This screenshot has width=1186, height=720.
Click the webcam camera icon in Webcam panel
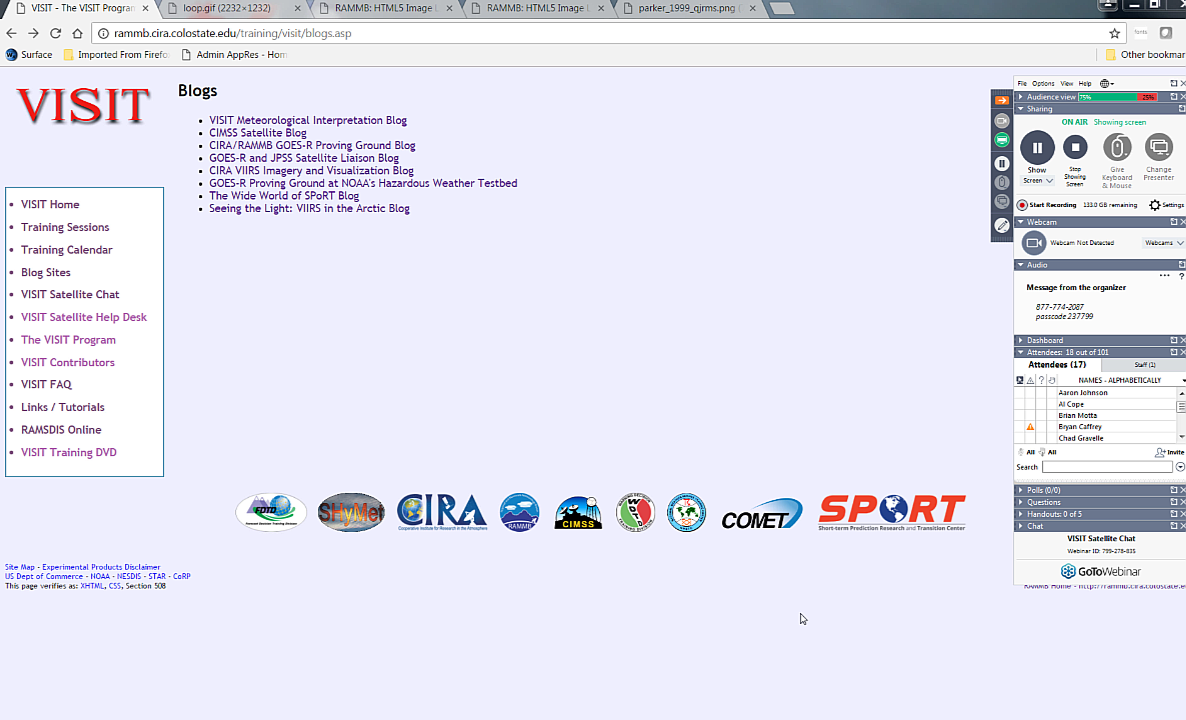[1034, 243]
